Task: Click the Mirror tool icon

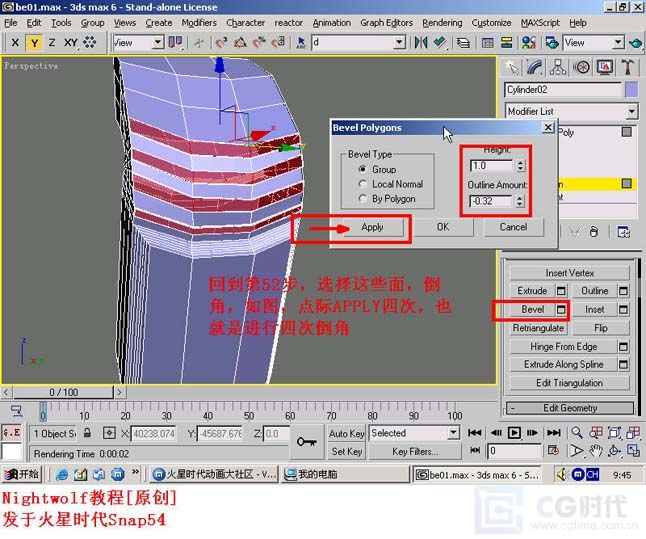Action: click(x=421, y=42)
